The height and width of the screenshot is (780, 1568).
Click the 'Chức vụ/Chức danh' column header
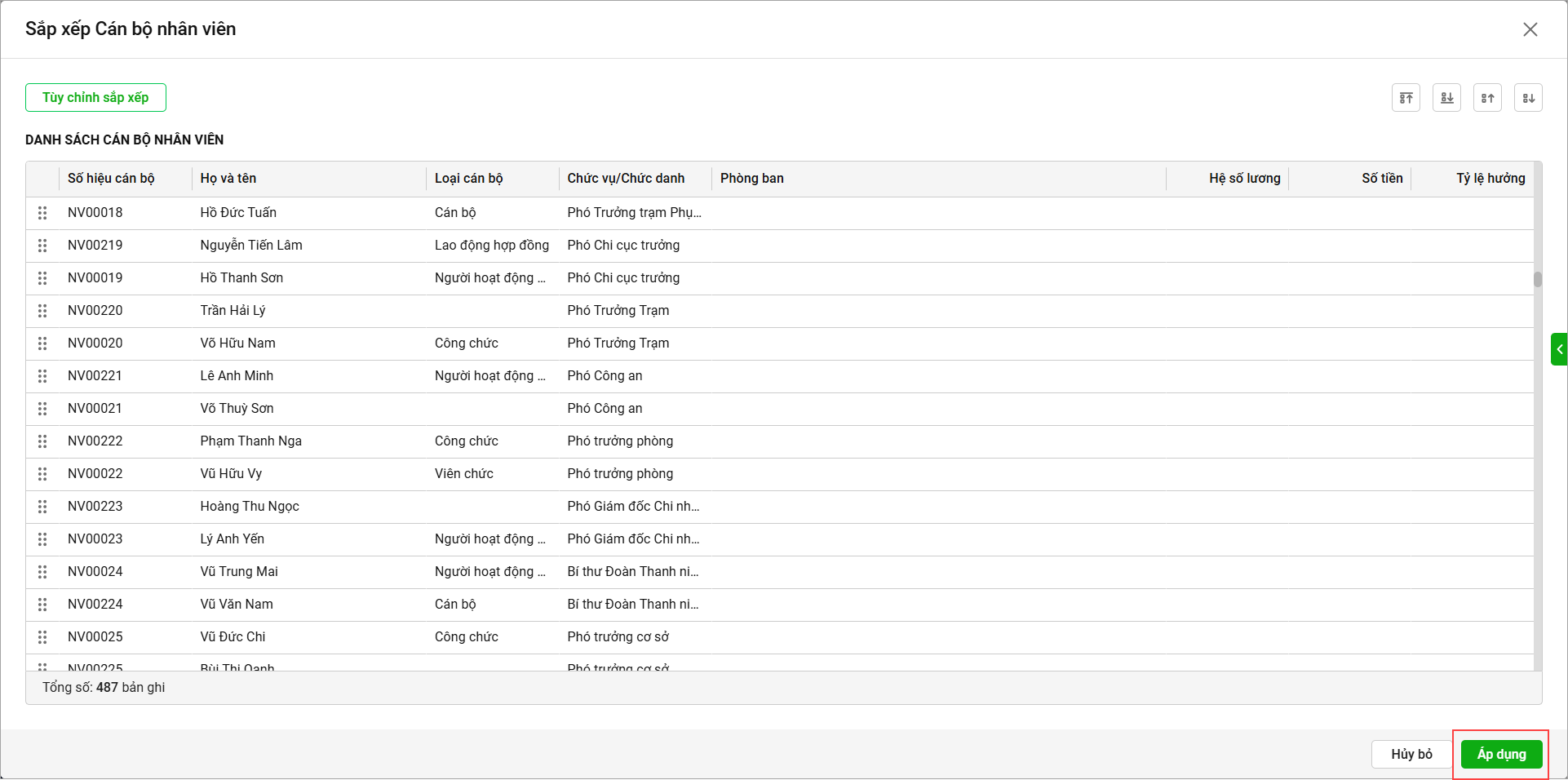click(x=626, y=178)
